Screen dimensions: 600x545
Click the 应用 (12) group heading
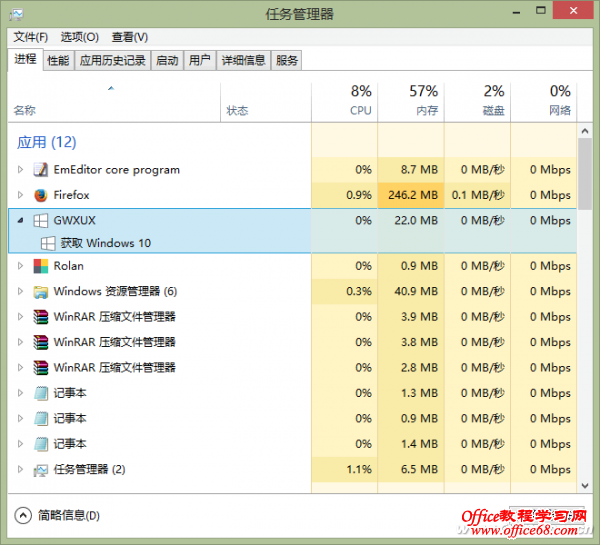pyautogui.click(x=47, y=142)
